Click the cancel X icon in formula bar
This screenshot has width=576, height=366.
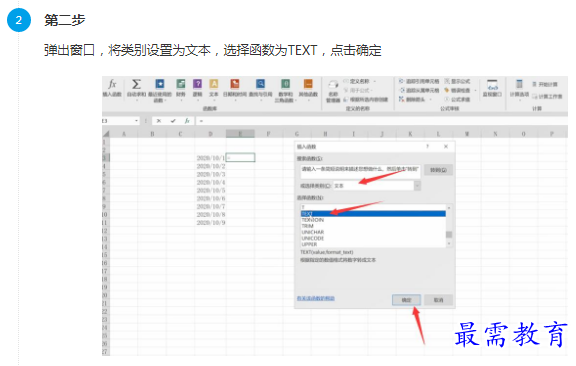(159, 121)
